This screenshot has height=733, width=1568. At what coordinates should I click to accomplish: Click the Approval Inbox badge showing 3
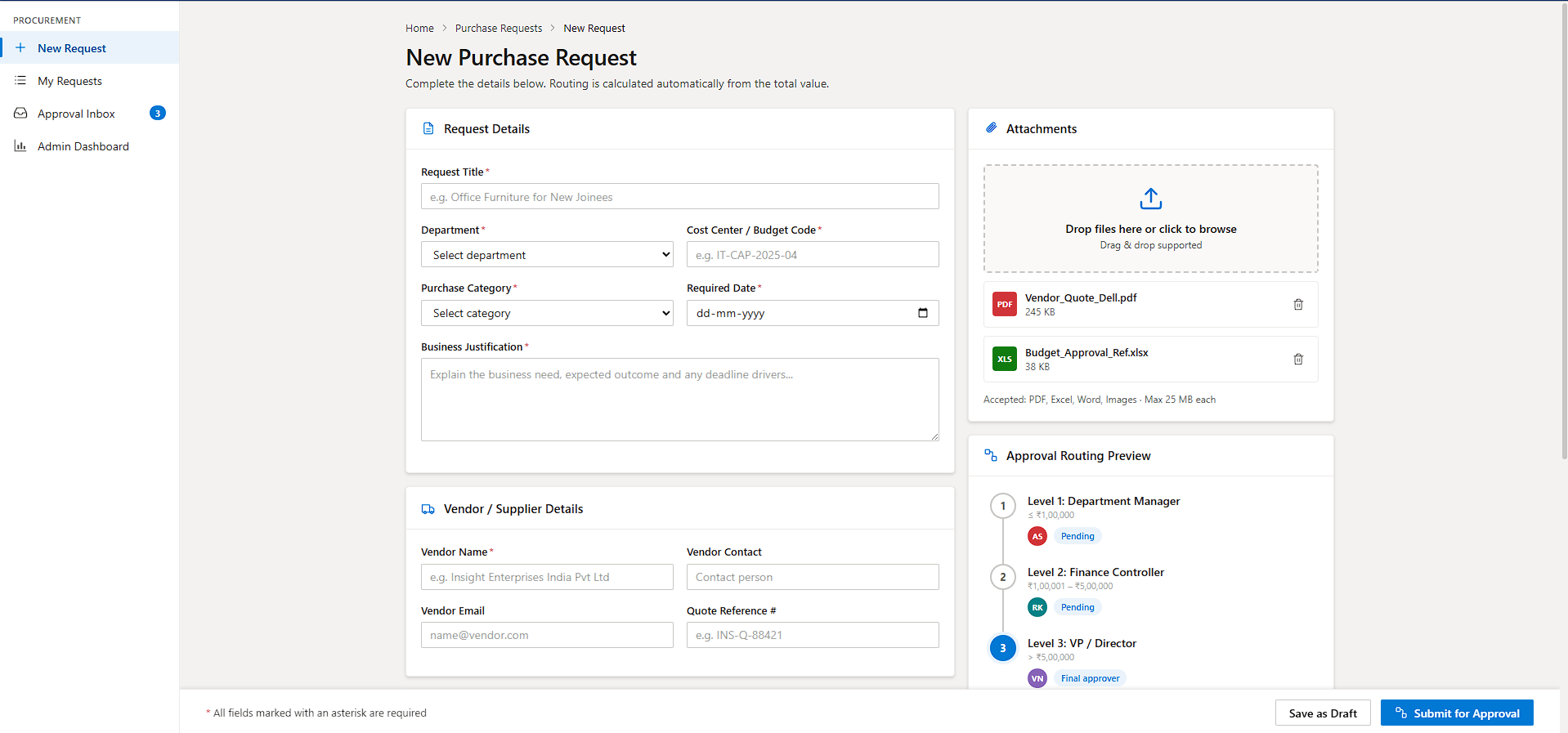click(x=158, y=113)
